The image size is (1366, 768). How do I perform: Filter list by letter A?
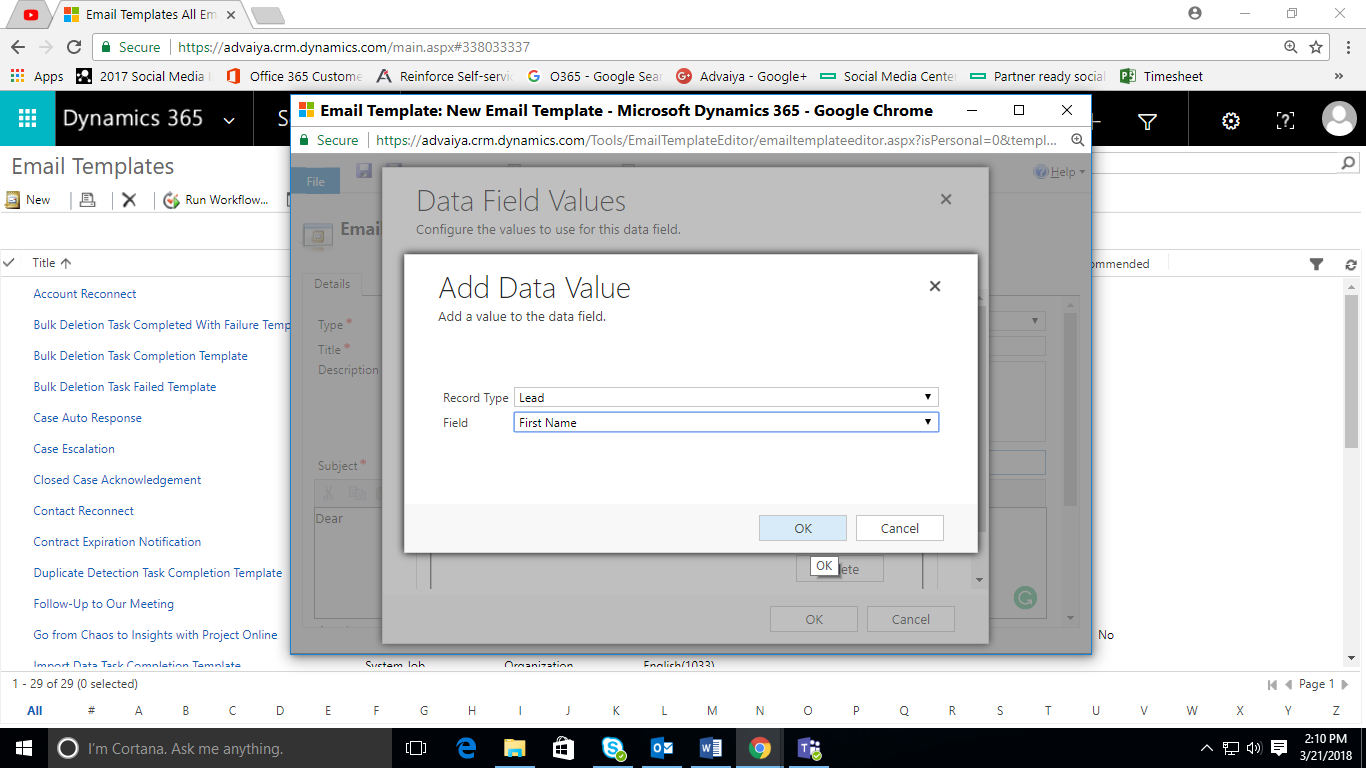pyautogui.click(x=139, y=711)
